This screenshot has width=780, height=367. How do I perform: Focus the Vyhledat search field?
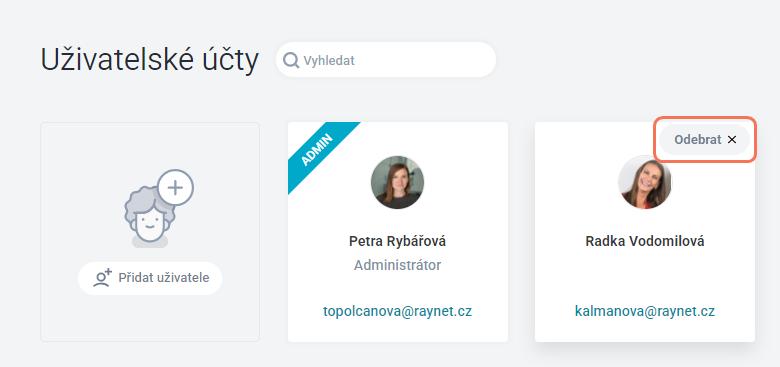(x=386, y=60)
